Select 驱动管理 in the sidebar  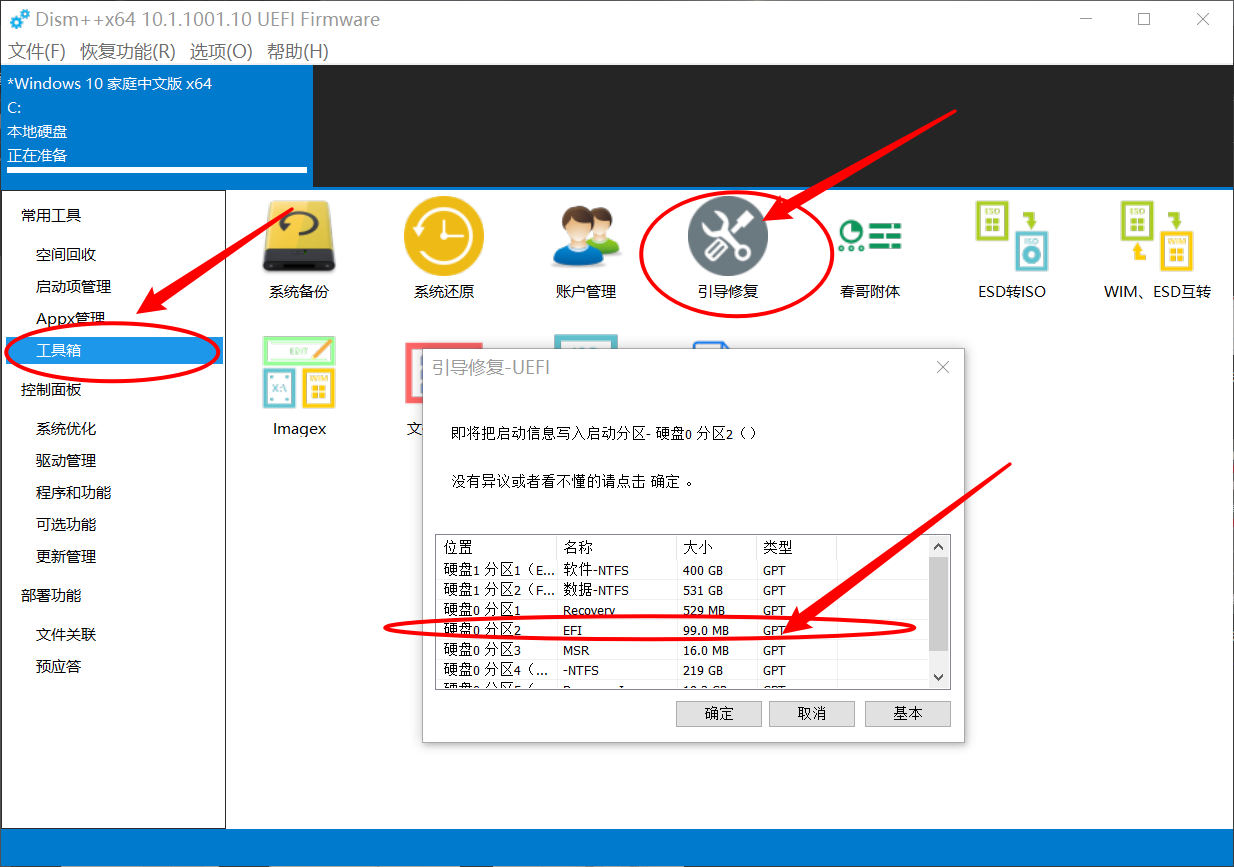click(x=66, y=461)
